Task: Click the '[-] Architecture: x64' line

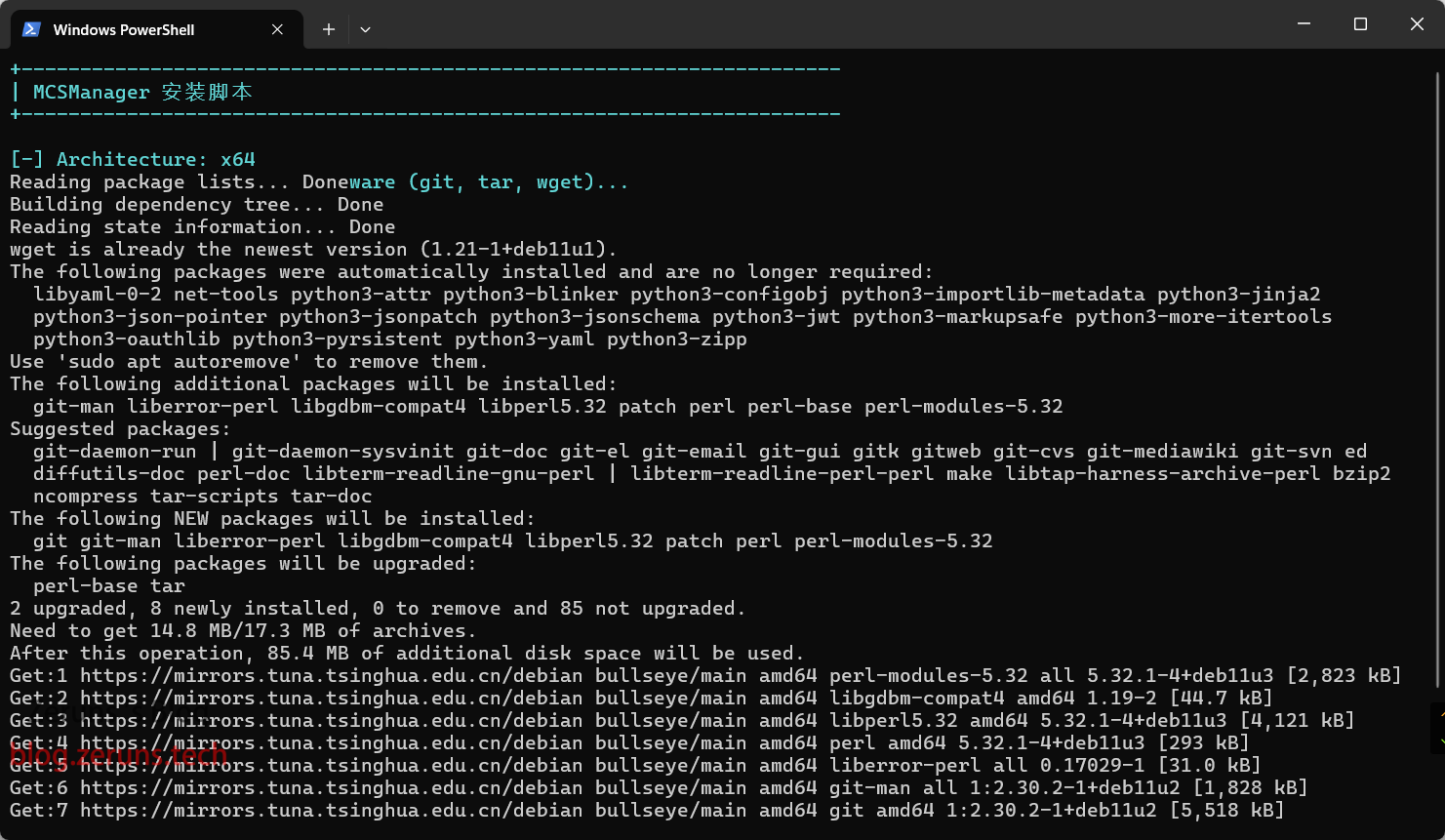Action: [x=133, y=159]
